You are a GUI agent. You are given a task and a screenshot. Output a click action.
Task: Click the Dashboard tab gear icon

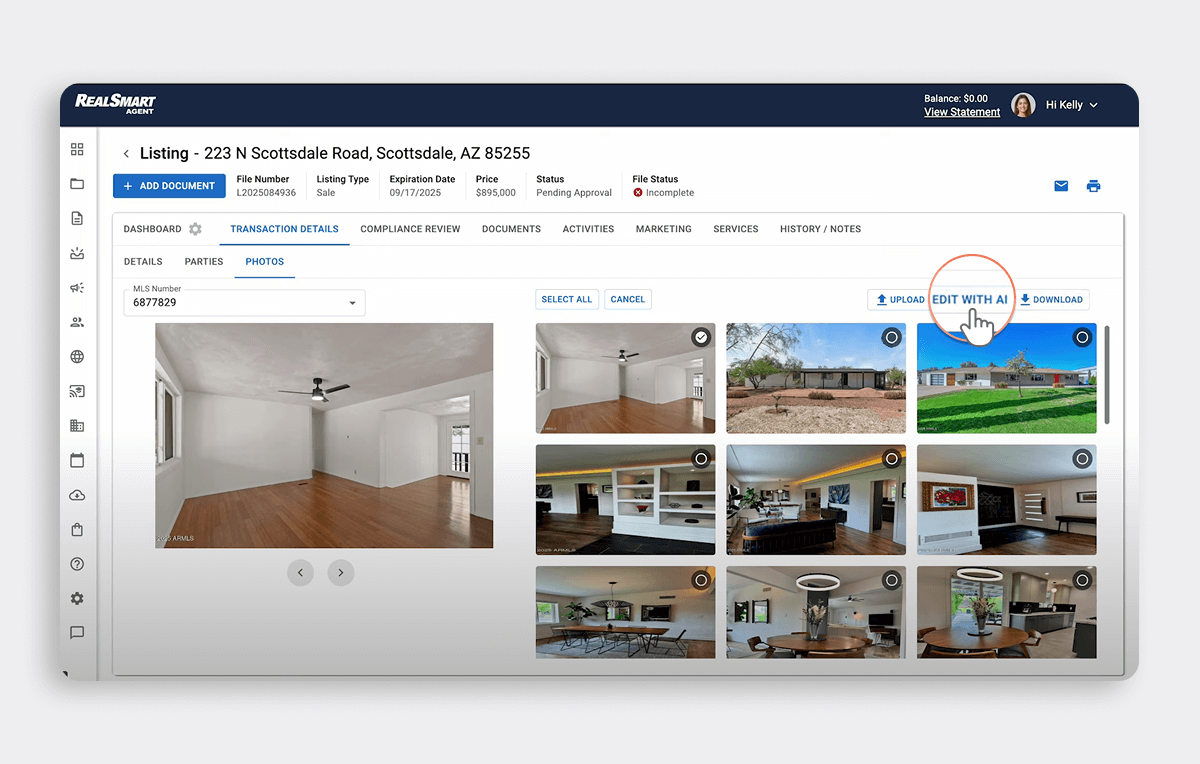coord(195,229)
